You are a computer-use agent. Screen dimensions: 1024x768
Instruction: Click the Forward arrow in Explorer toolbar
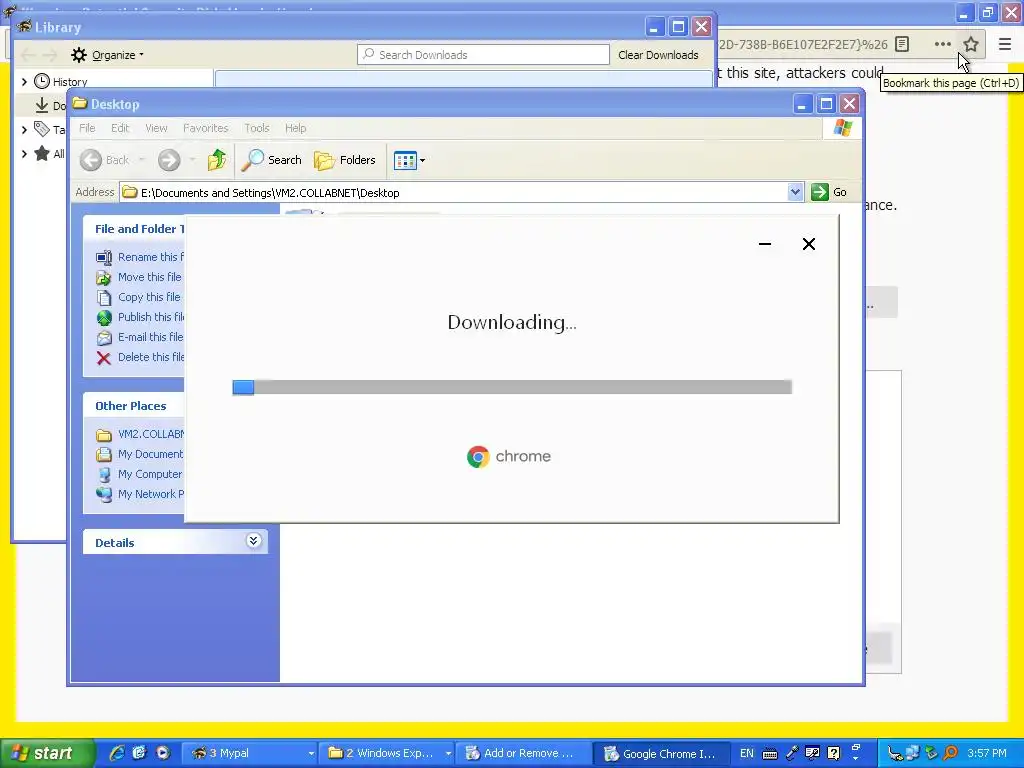tap(169, 160)
